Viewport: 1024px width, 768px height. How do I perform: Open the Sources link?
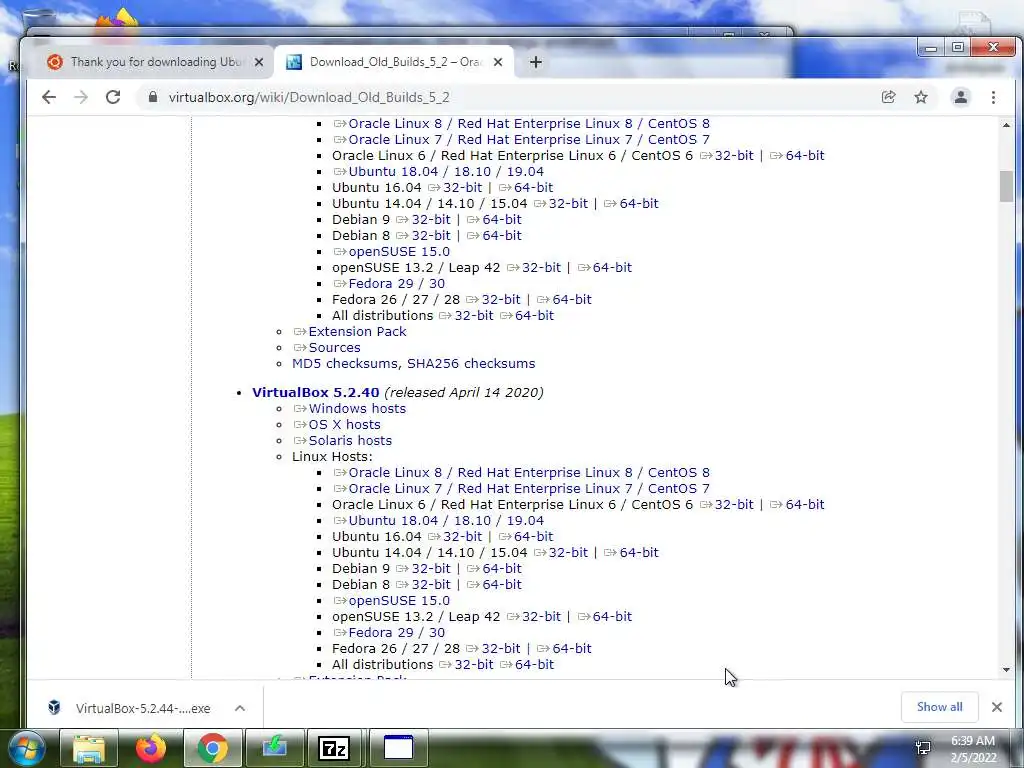[334, 348]
